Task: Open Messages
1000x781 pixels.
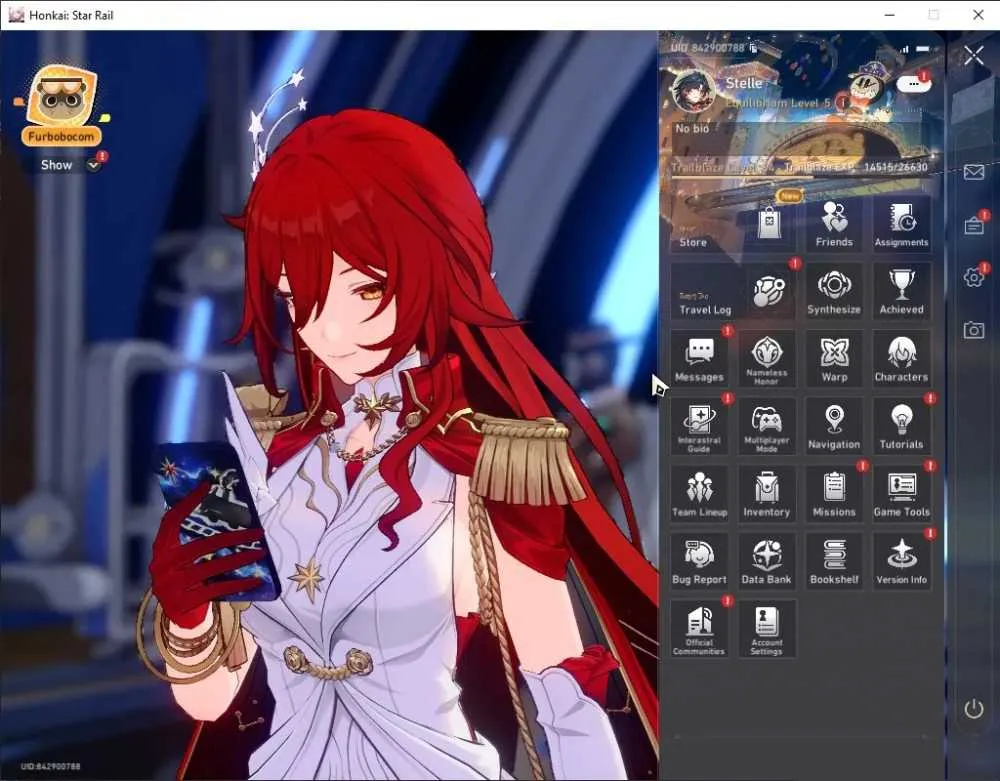Action: (x=699, y=360)
